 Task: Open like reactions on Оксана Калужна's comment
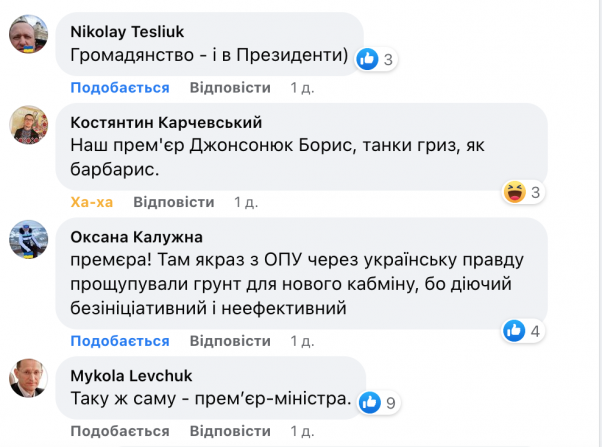click(524, 329)
